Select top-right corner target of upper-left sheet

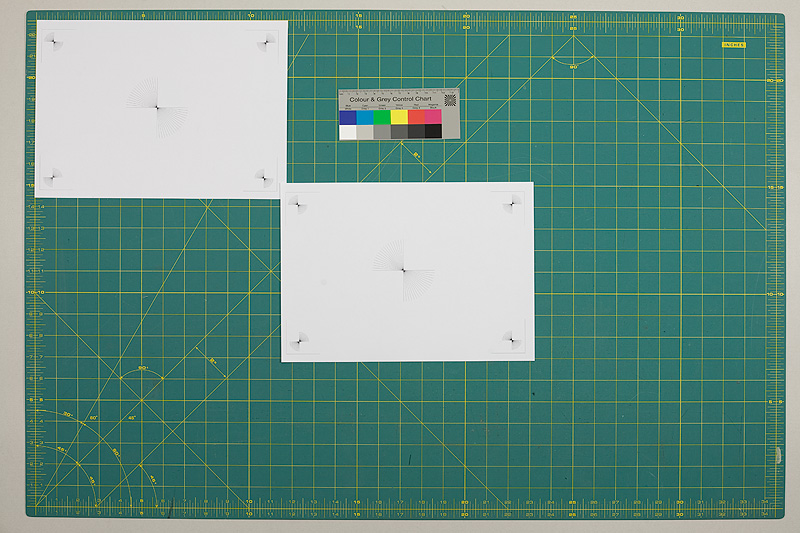(266, 40)
